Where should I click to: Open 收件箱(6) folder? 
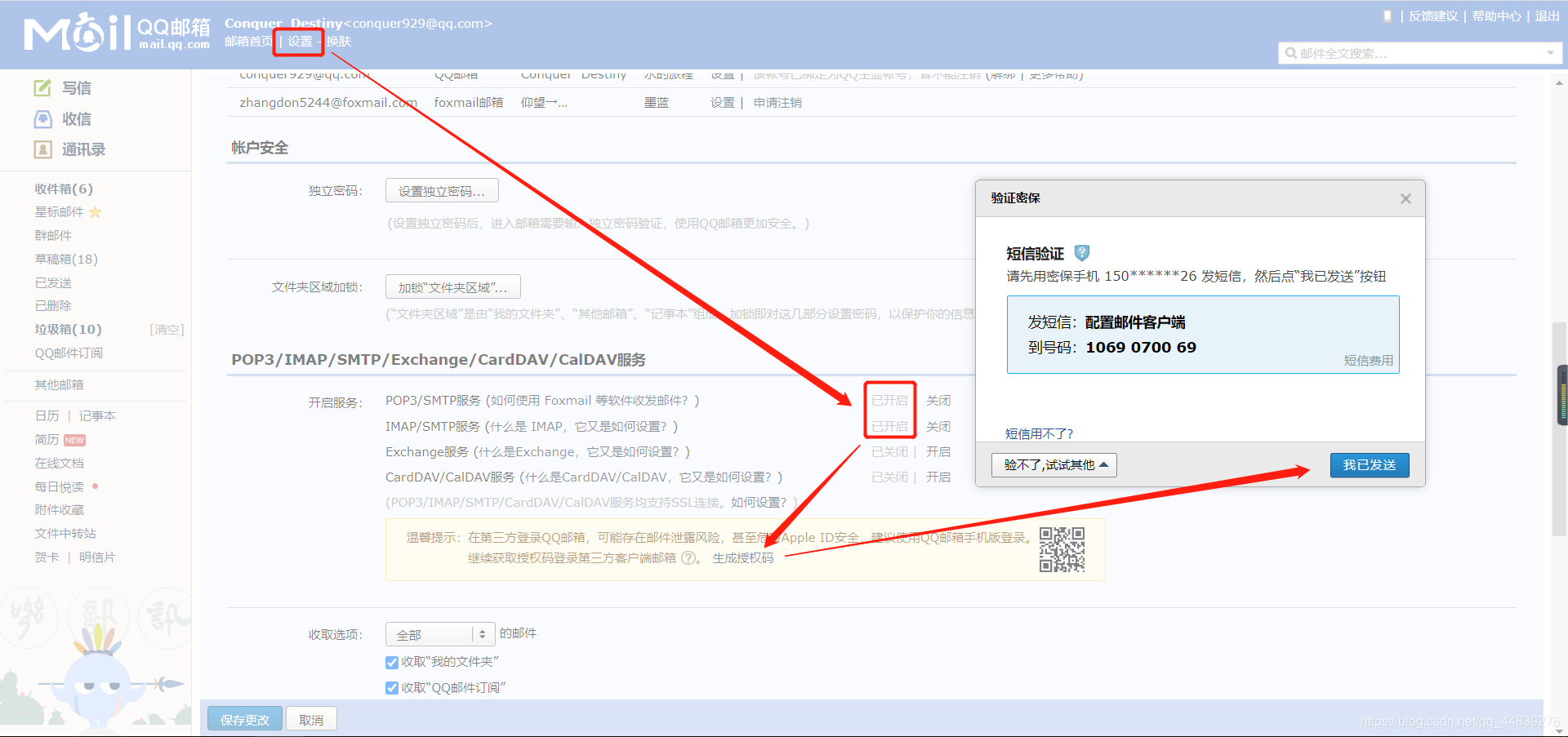coord(64,189)
